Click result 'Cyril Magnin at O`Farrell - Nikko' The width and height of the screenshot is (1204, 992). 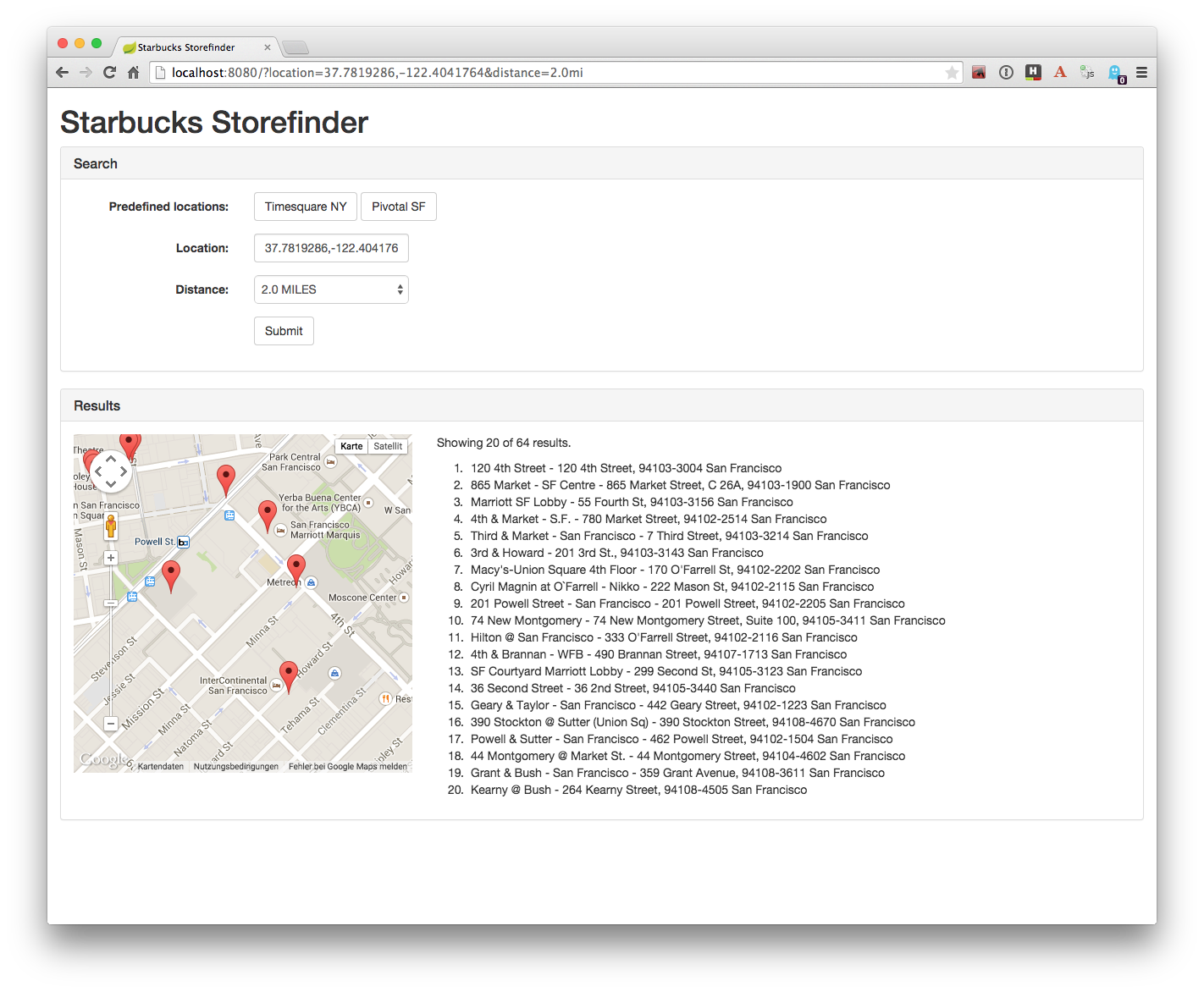[672, 587]
